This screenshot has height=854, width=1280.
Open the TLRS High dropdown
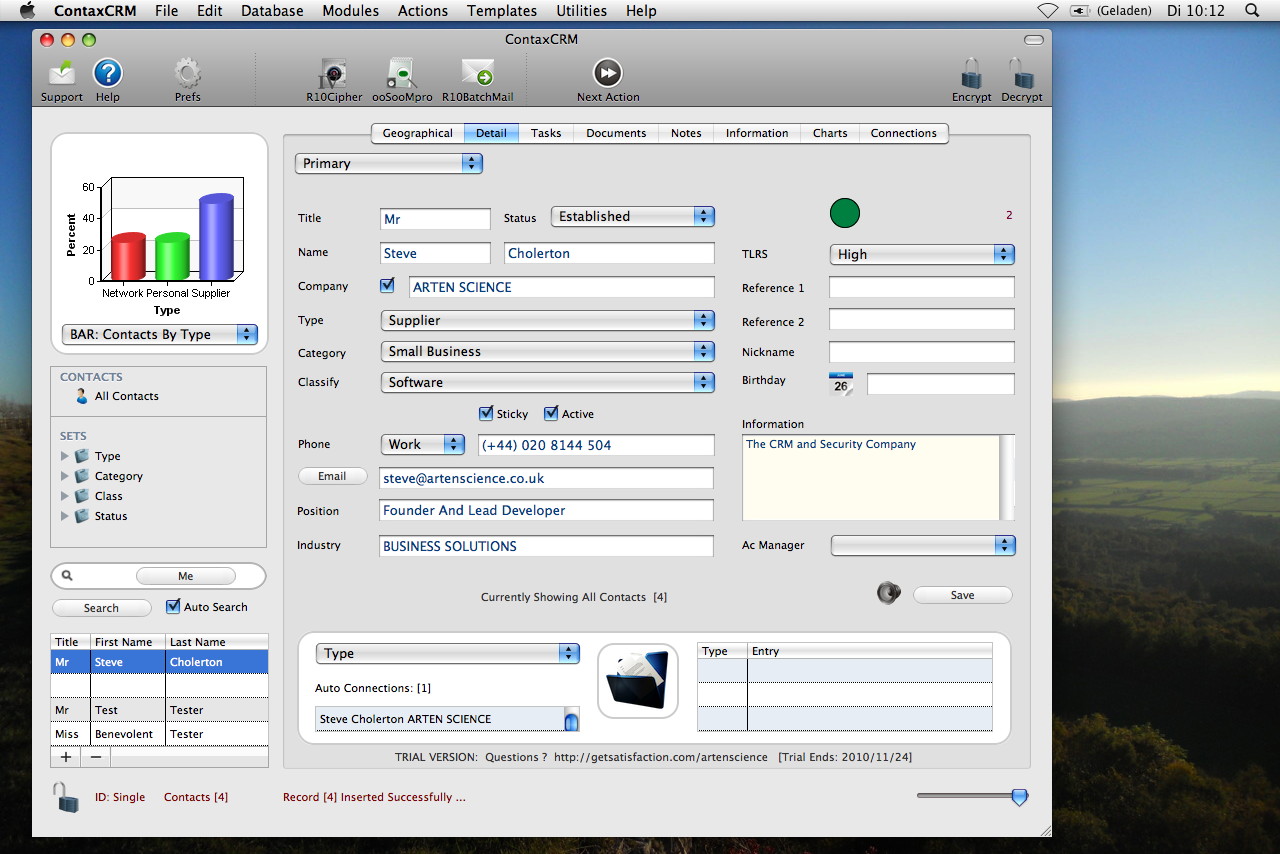pyautogui.click(x=922, y=254)
